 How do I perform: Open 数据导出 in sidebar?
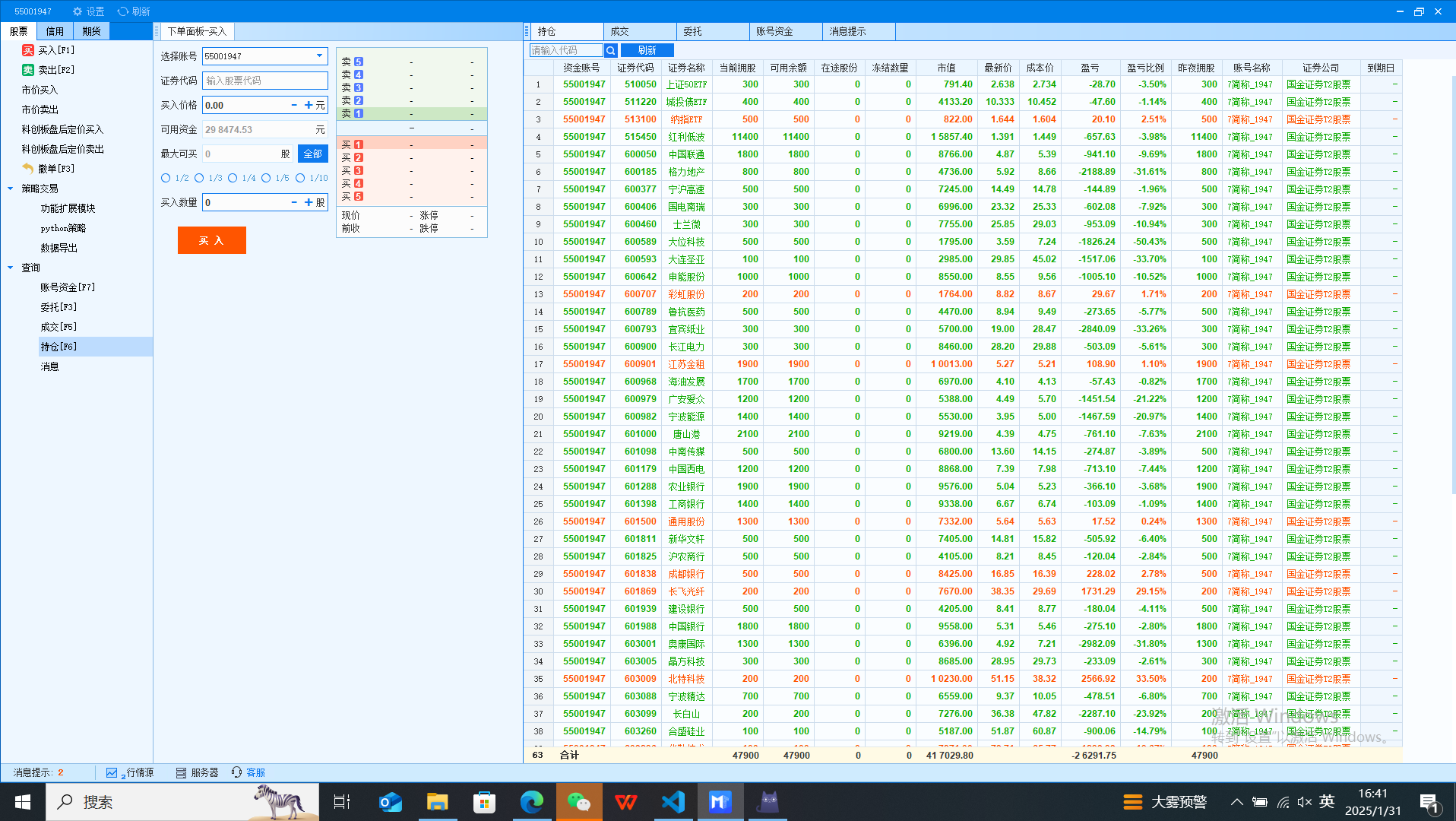[x=59, y=248]
